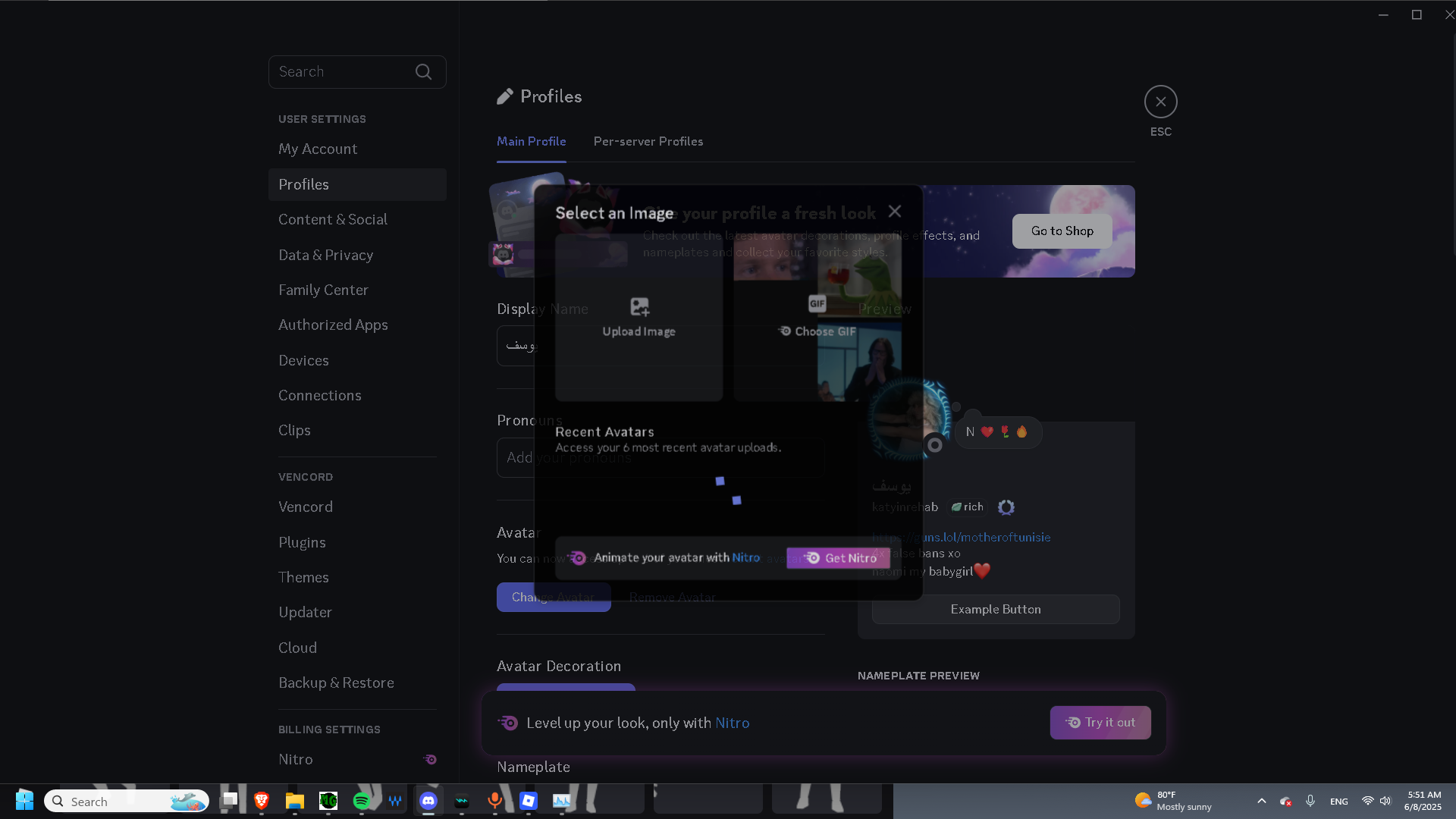Click the OneDrive tray icon

click(x=1285, y=801)
